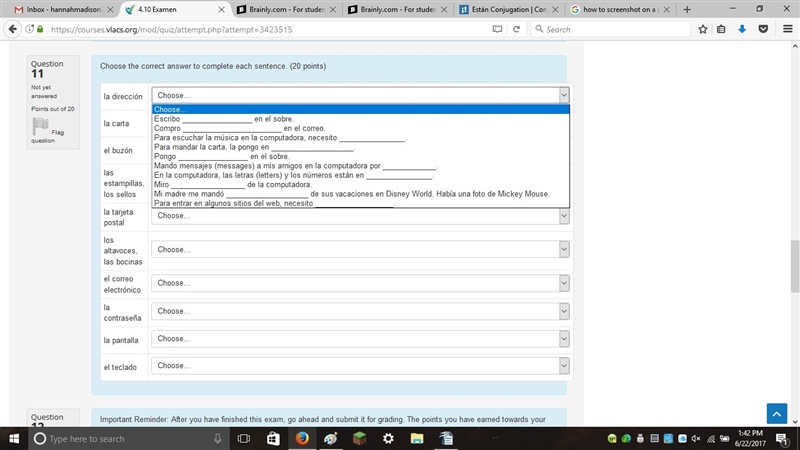Collapse the la dirección dropdown arrow
The image size is (800, 450).
tap(564, 95)
